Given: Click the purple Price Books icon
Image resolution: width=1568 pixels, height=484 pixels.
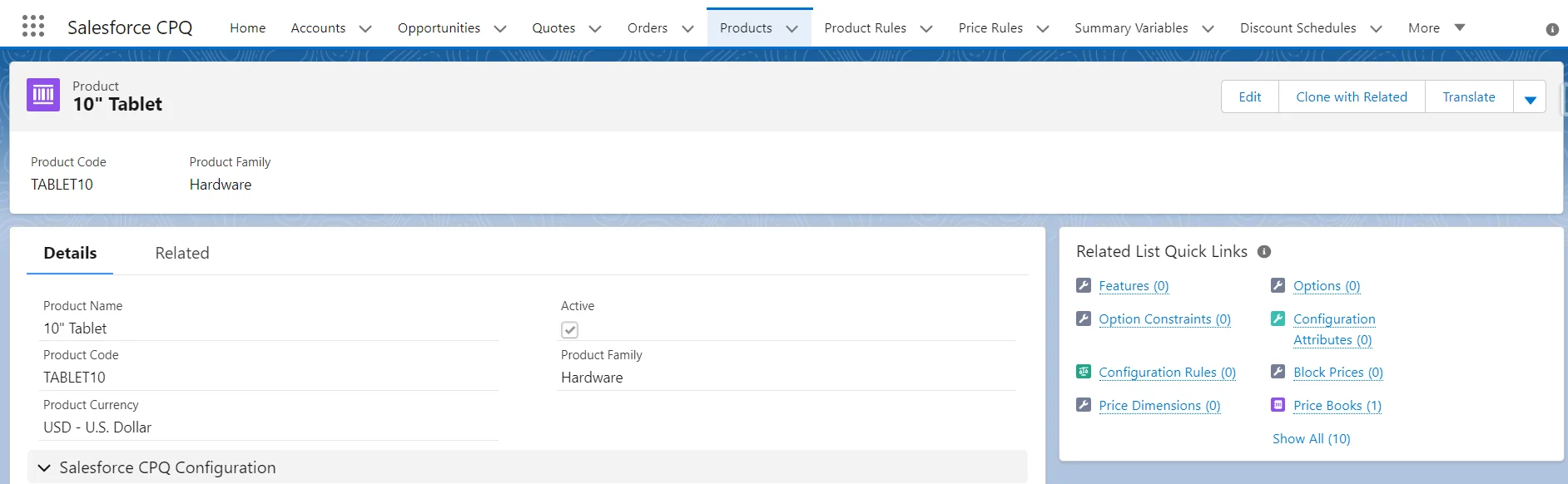Looking at the screenshot, I should click(1278, 405).
